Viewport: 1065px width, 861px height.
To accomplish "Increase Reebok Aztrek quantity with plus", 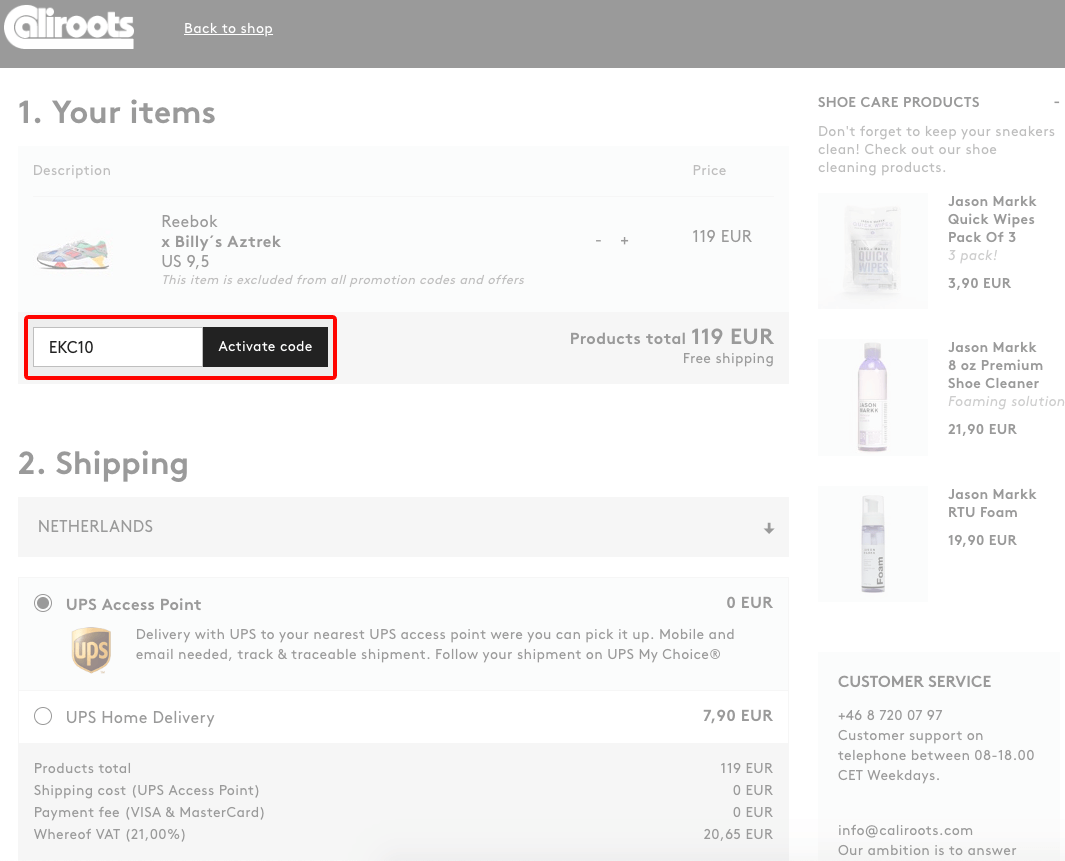I will click(x=624, y=240).
